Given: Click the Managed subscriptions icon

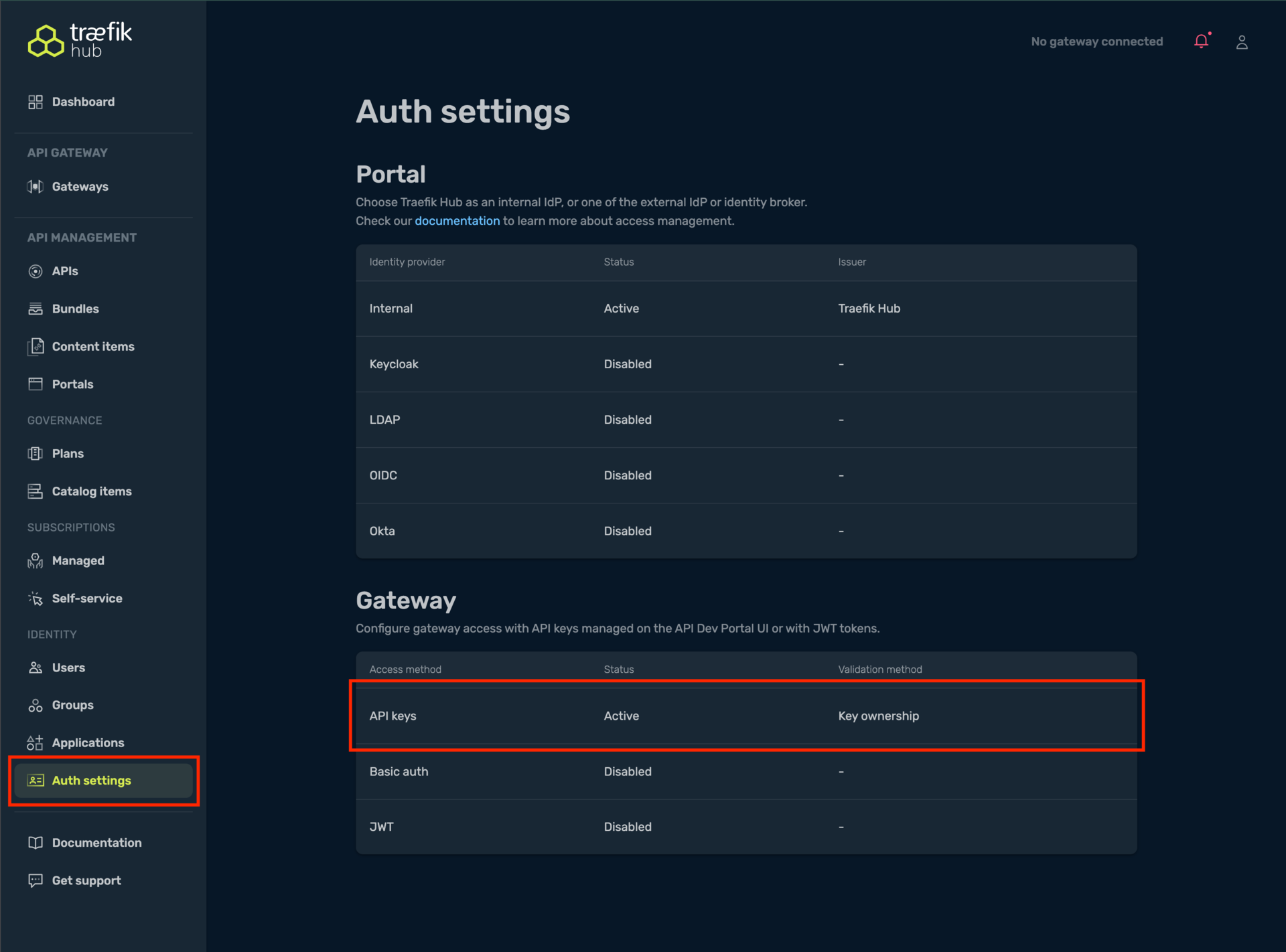Looking at the screenshot, I should click(x=35, y=560).
